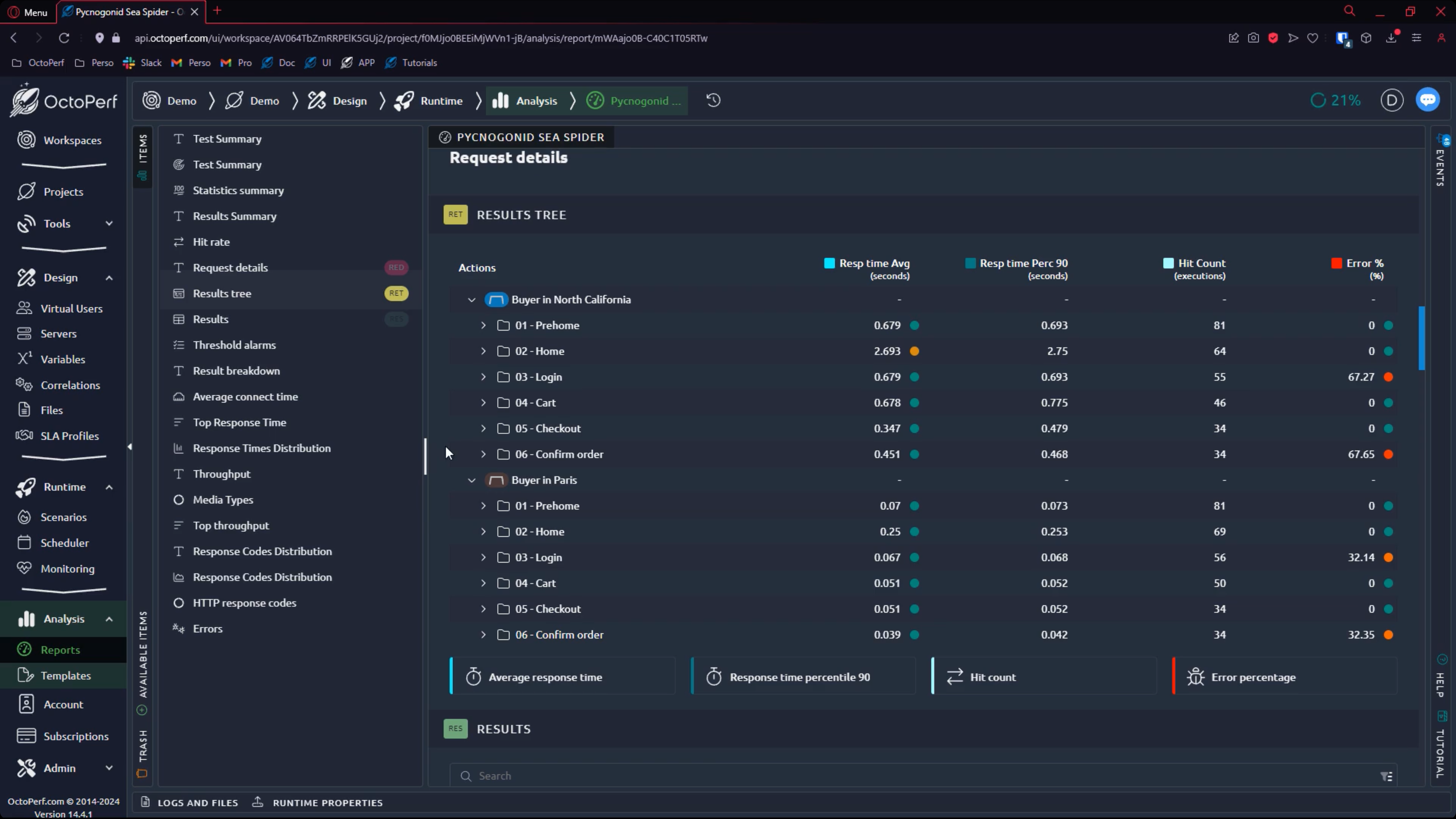Expand 03 - Login under North California
Viewport: 1456px width, 819px height.
(483, 377)
